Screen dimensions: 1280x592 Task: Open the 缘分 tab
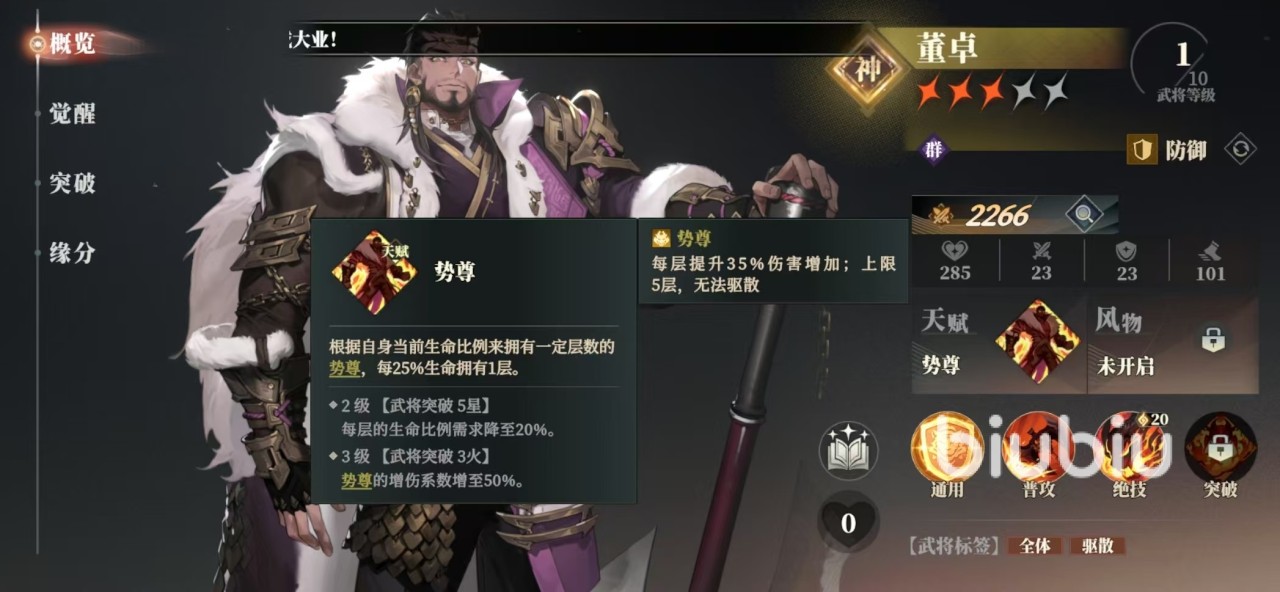73,253
